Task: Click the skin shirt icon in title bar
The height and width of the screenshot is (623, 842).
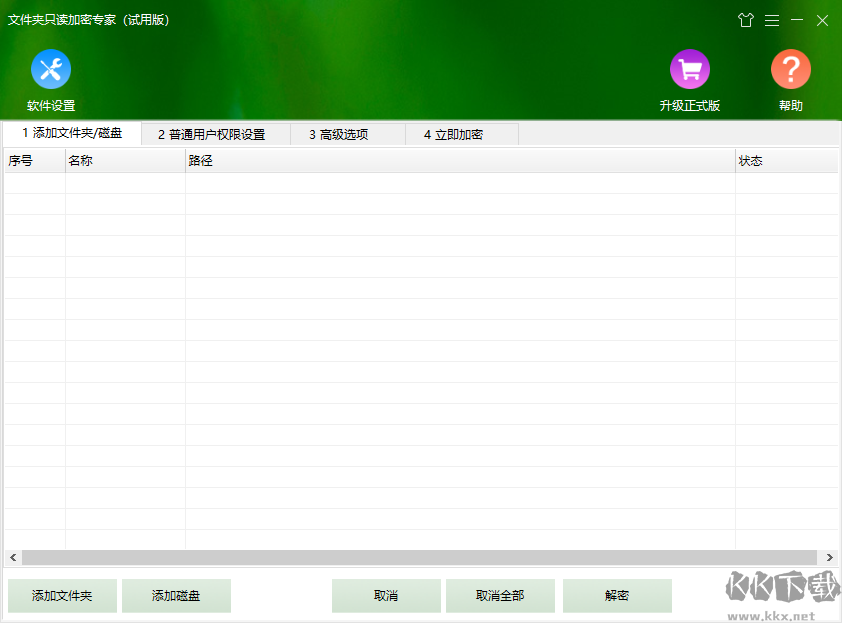Action: (745, 20)
